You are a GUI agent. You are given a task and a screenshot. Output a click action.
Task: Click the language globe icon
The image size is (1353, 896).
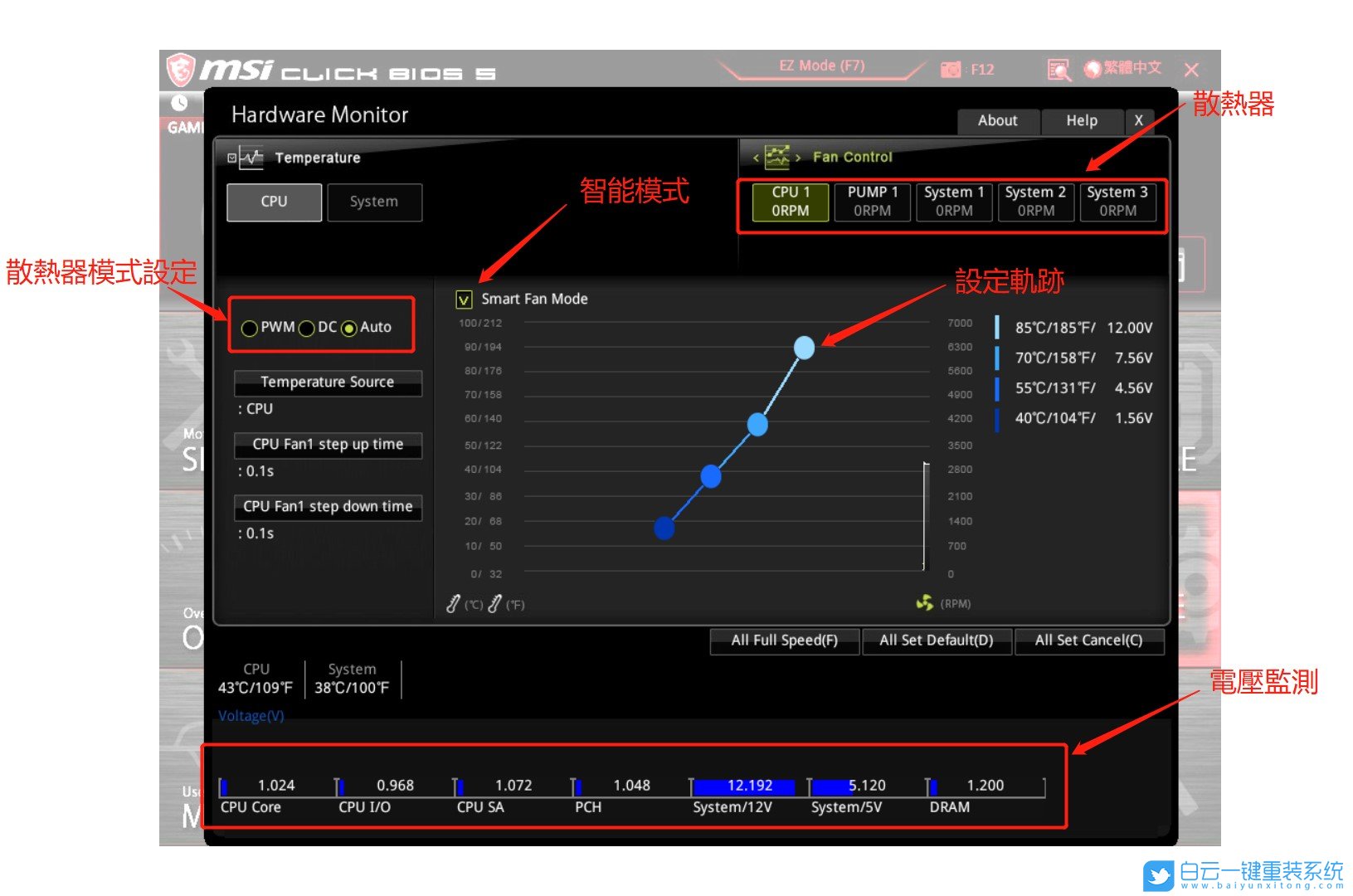(x=1093, y=70)
